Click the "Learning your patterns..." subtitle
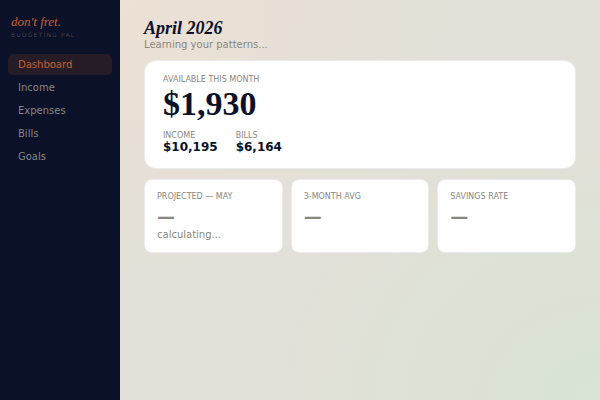 tap(205, 44)
